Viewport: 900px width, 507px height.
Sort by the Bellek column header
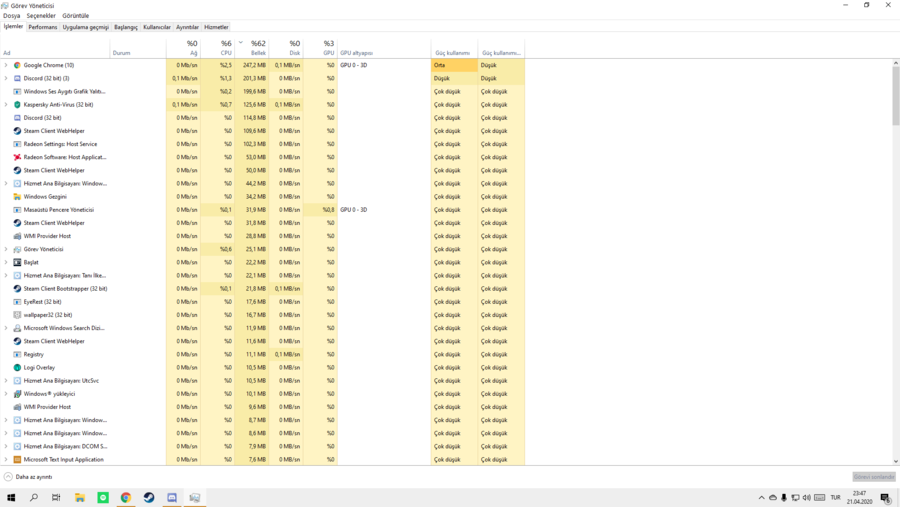coord(252,48)
